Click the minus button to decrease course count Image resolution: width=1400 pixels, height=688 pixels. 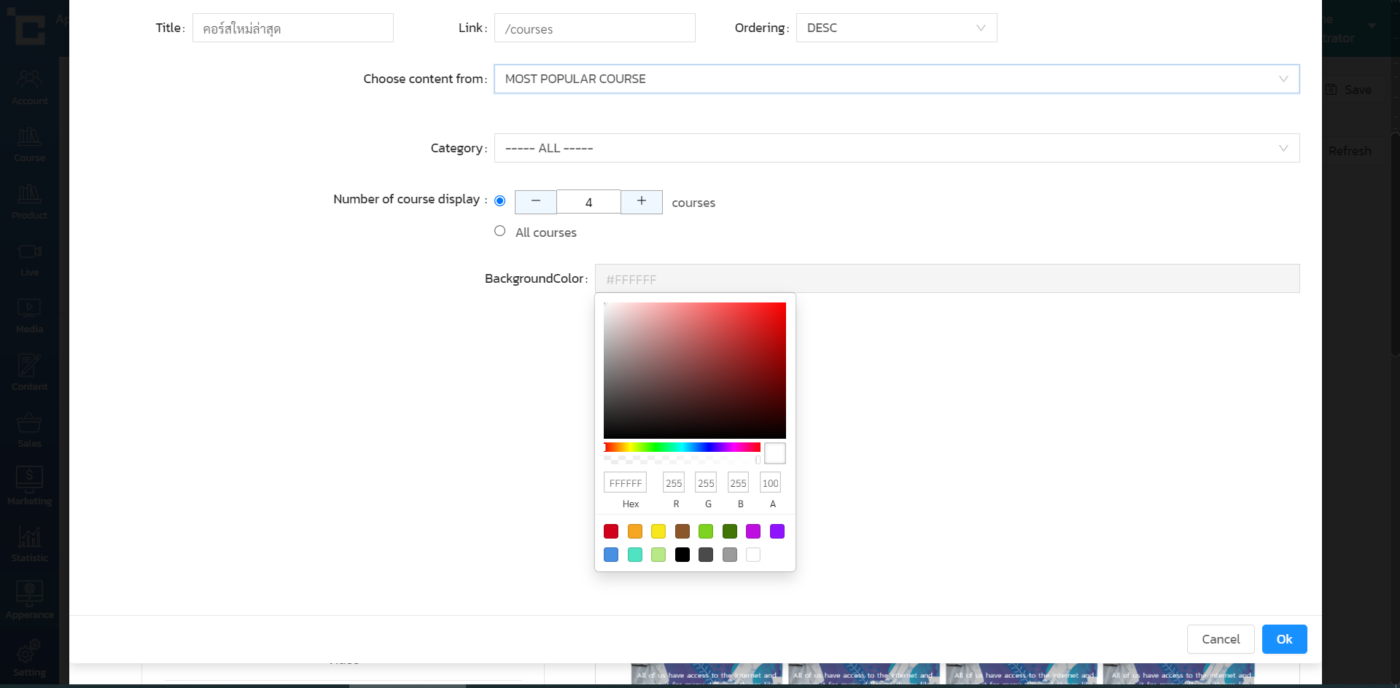[x=536, y=202]
